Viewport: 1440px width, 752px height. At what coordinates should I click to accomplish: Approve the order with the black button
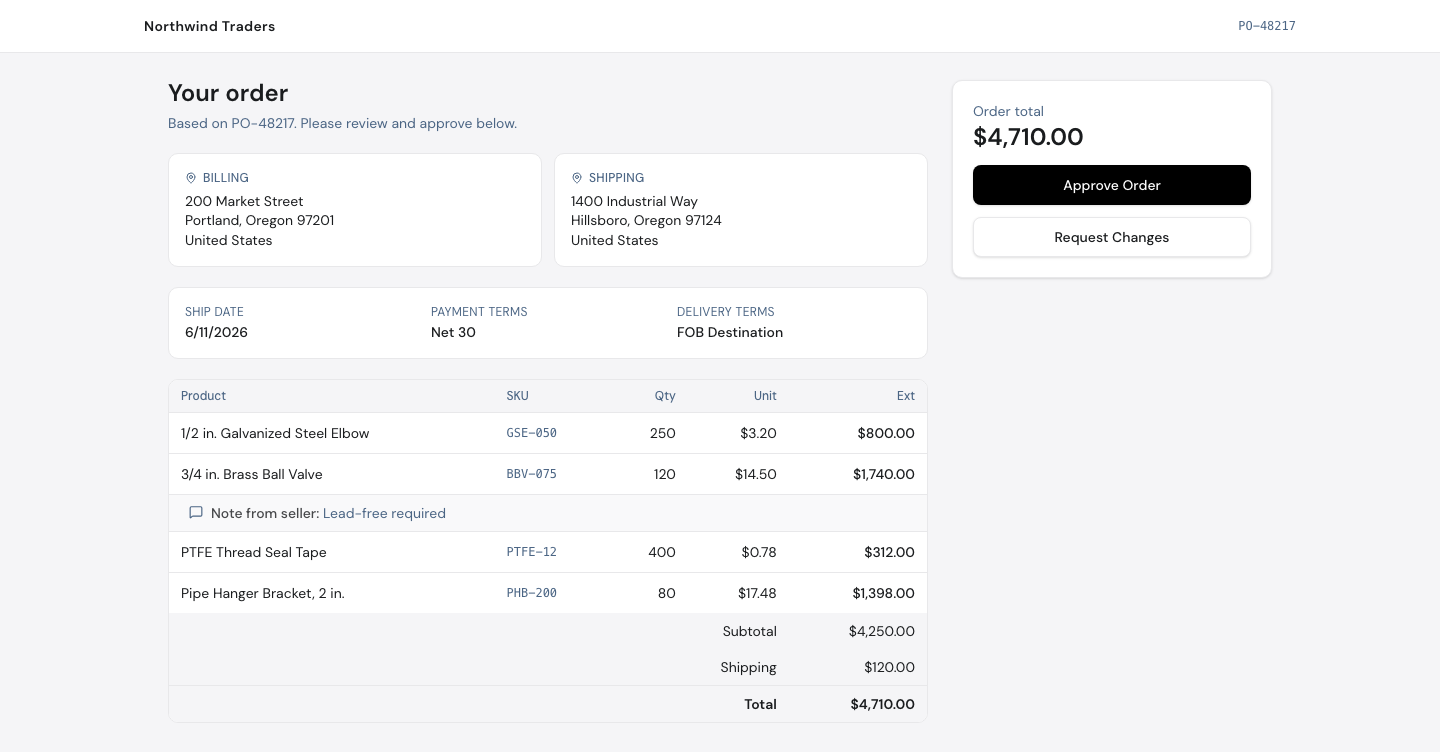point(1112,185)
